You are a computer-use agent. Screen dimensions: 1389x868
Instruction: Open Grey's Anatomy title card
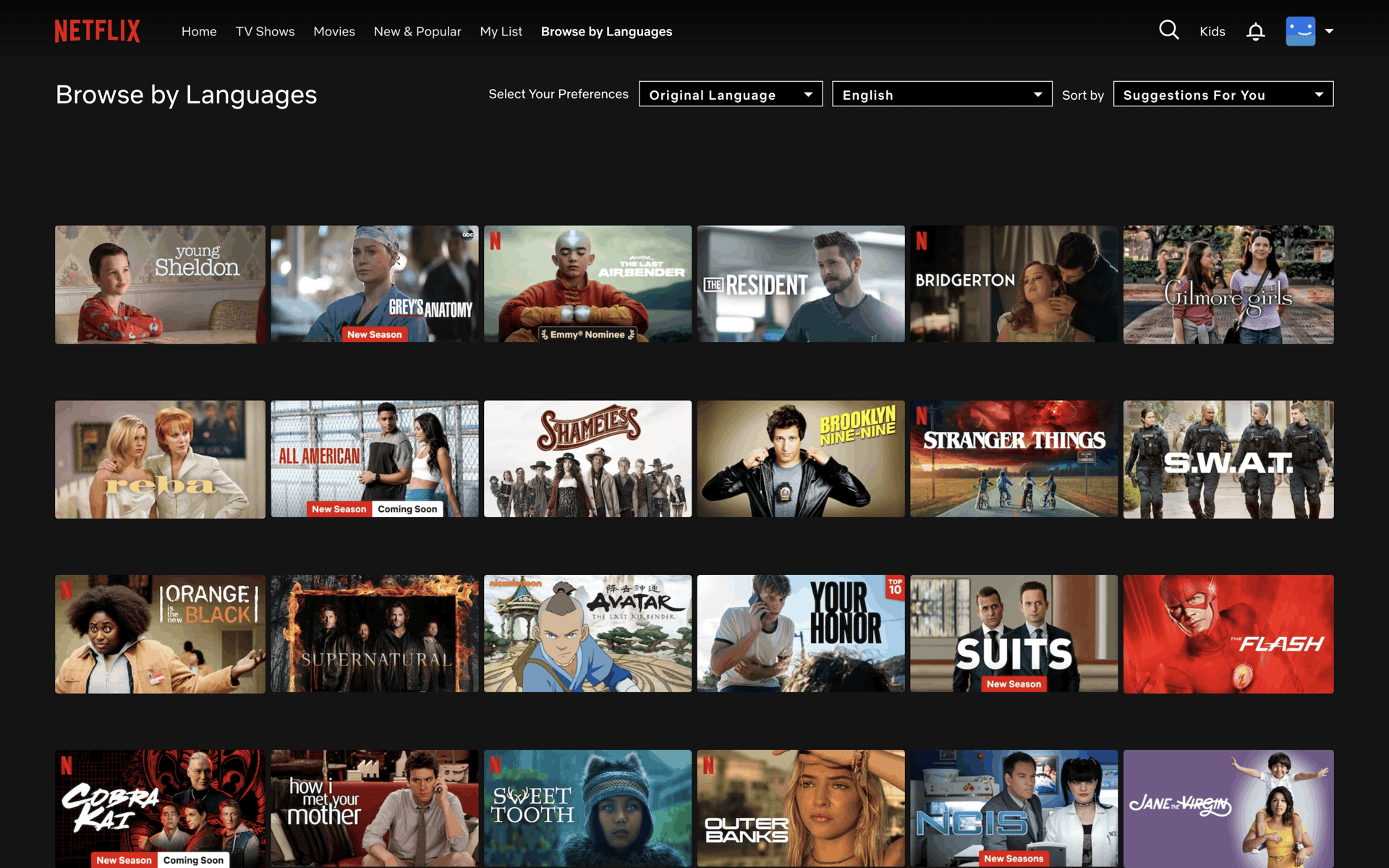tap(375, 284)
